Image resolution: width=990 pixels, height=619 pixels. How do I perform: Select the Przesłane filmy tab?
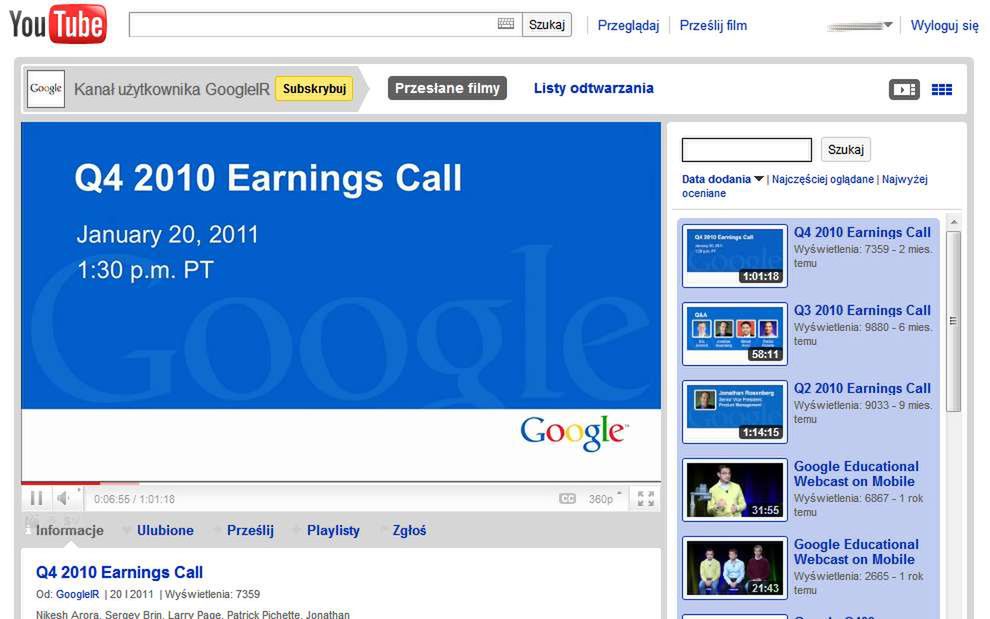[x=447, y=88]
